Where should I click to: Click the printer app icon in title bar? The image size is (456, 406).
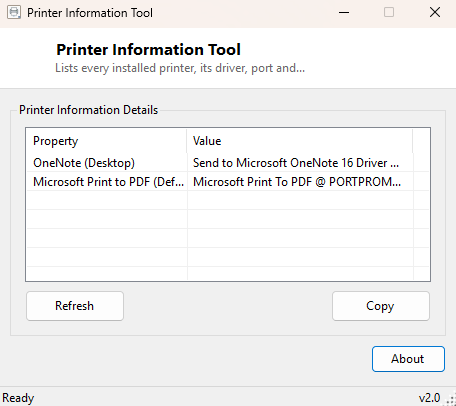(14, 13)
